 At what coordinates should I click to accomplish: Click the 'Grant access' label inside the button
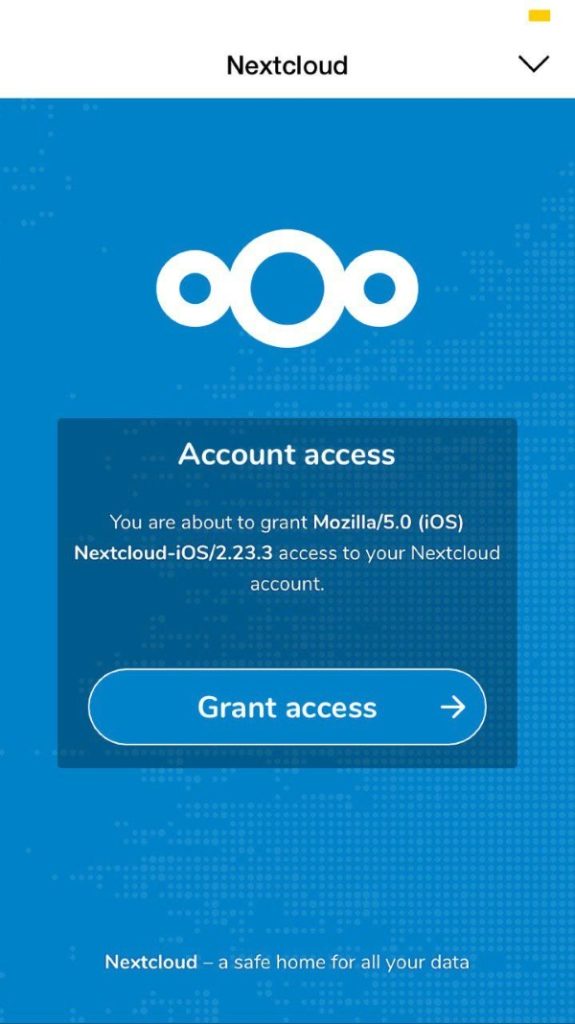(287, 707)
